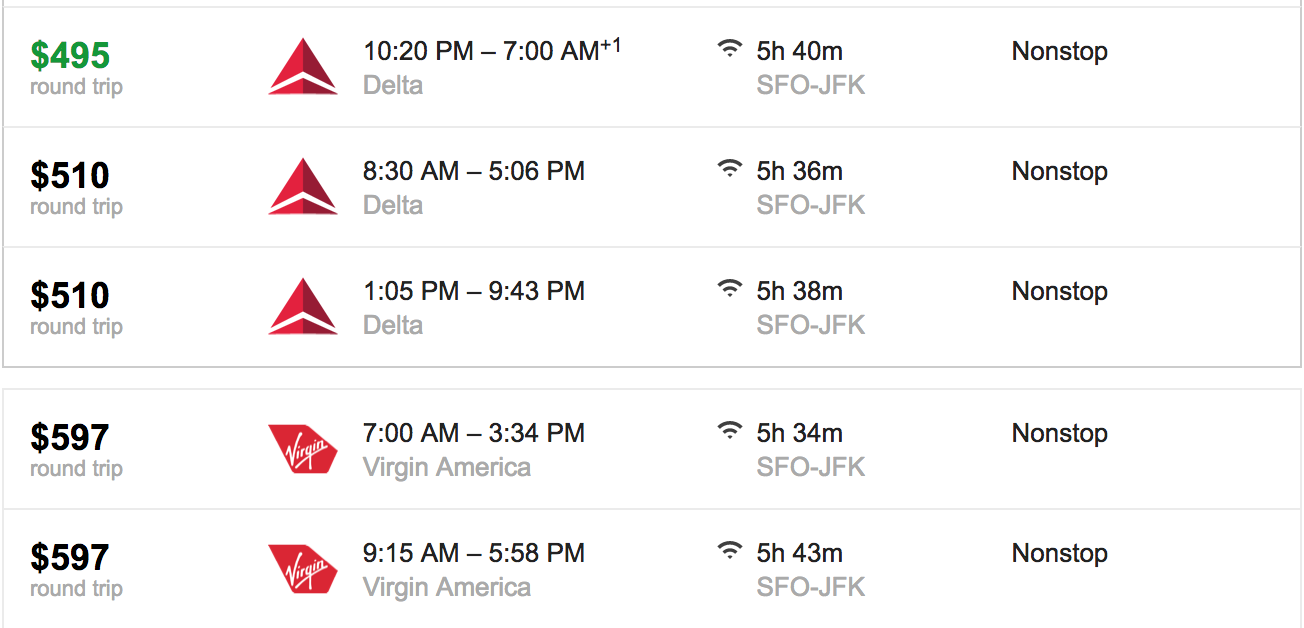Viewport: 1304px width, 628px height.
Task: Click the Wi-Fi icon next to 5h 43m
Action: tap(731, 550)
